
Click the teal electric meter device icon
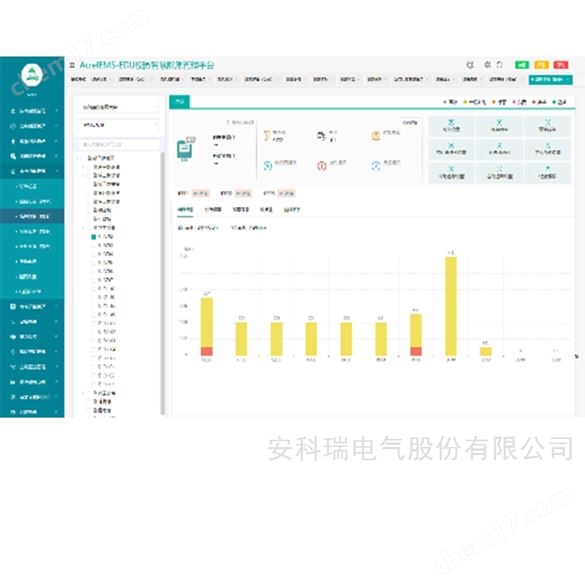[x=185, y=149]
